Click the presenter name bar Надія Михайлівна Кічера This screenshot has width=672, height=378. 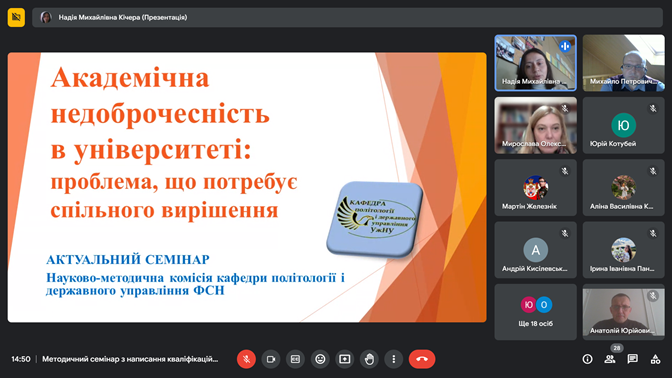point(348,18)
